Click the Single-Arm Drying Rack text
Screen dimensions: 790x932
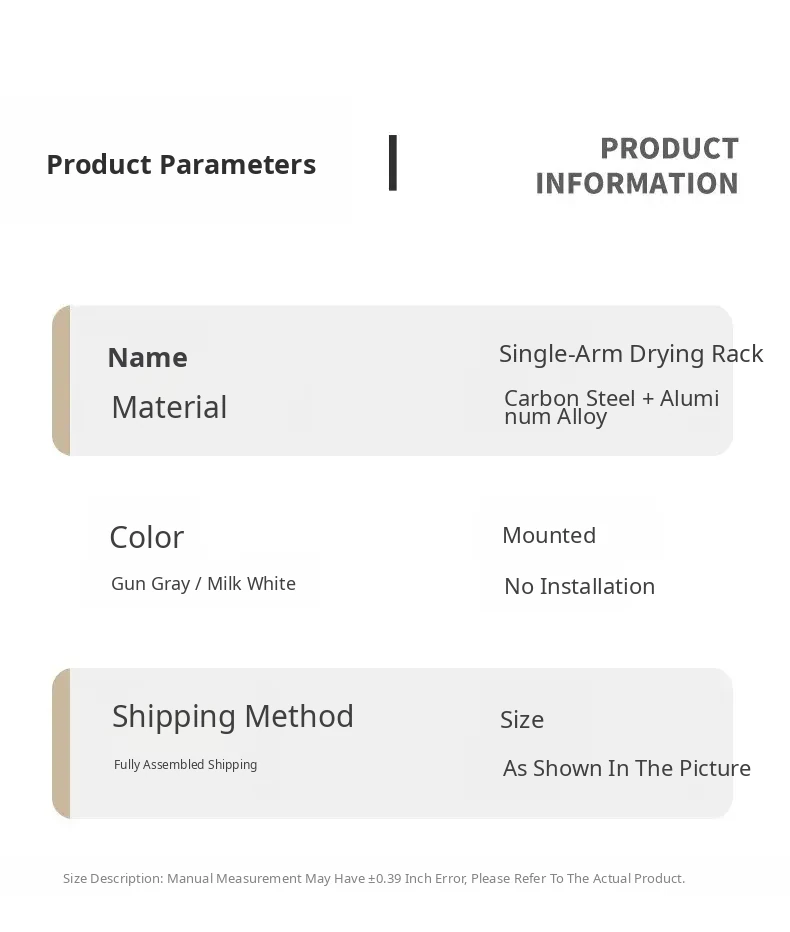tap(631, 354)
